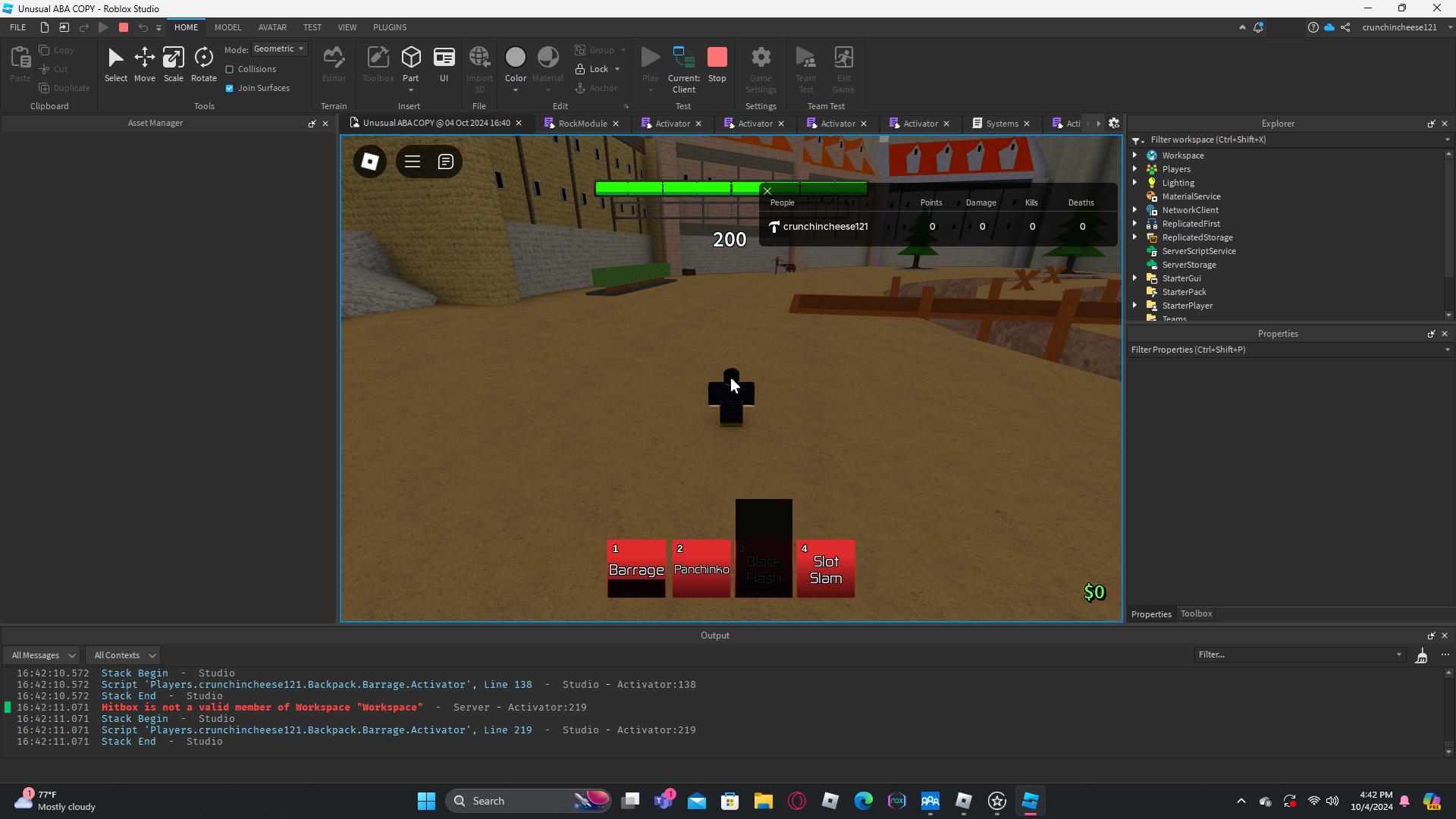This screenshot has height=819, width=1456.
Task: Open script tab settings gear
Action: click(1114, 124)
